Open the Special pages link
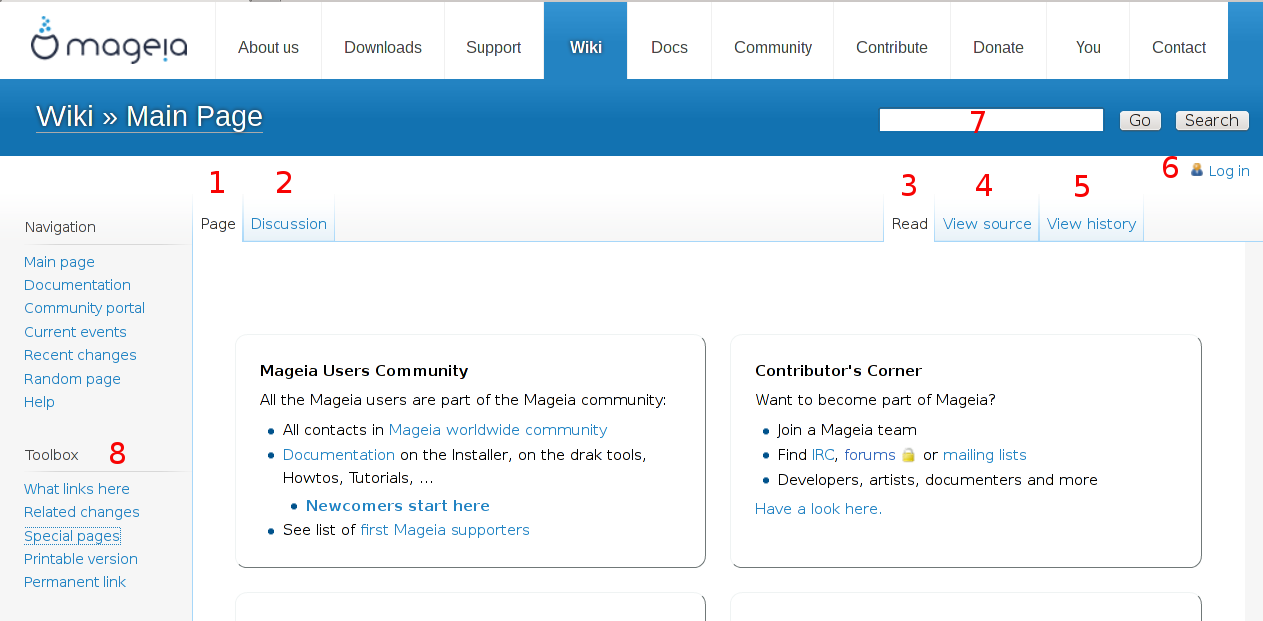This screenshot has height=621, width=1263. tap(72, 536)
